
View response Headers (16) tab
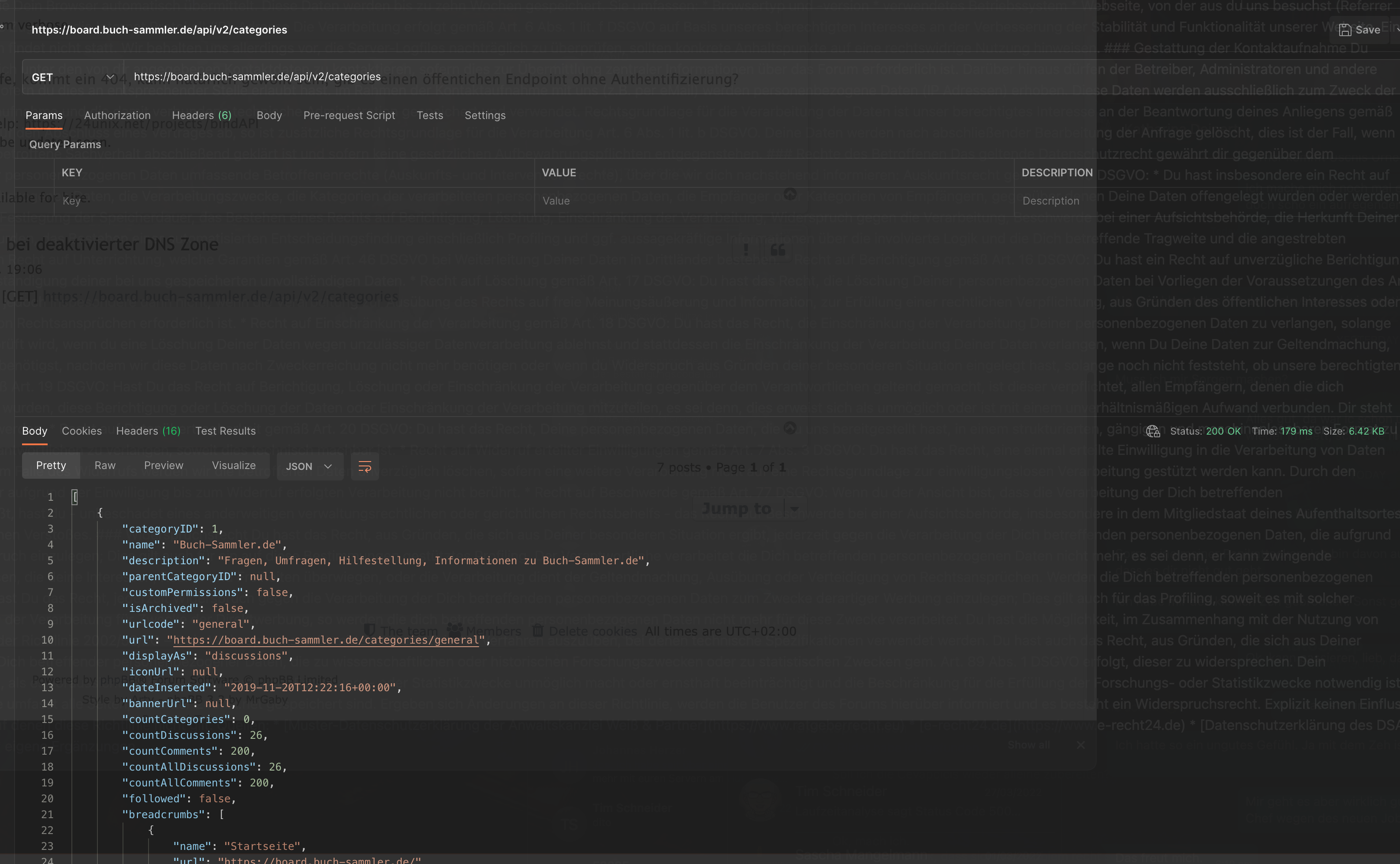point(148,431)
